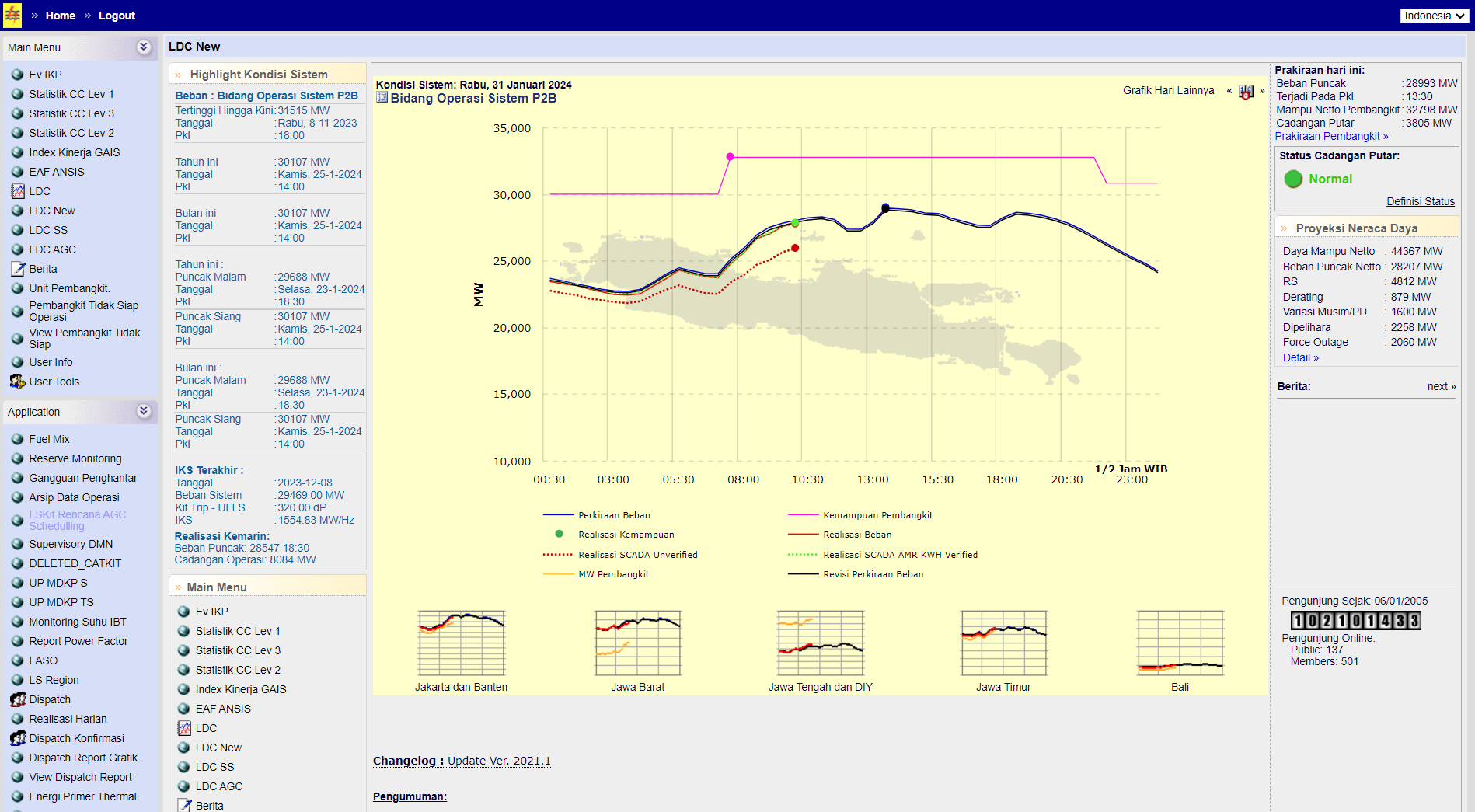
Task: Collapse the left Main Menu panel
Action: point(144,47)
